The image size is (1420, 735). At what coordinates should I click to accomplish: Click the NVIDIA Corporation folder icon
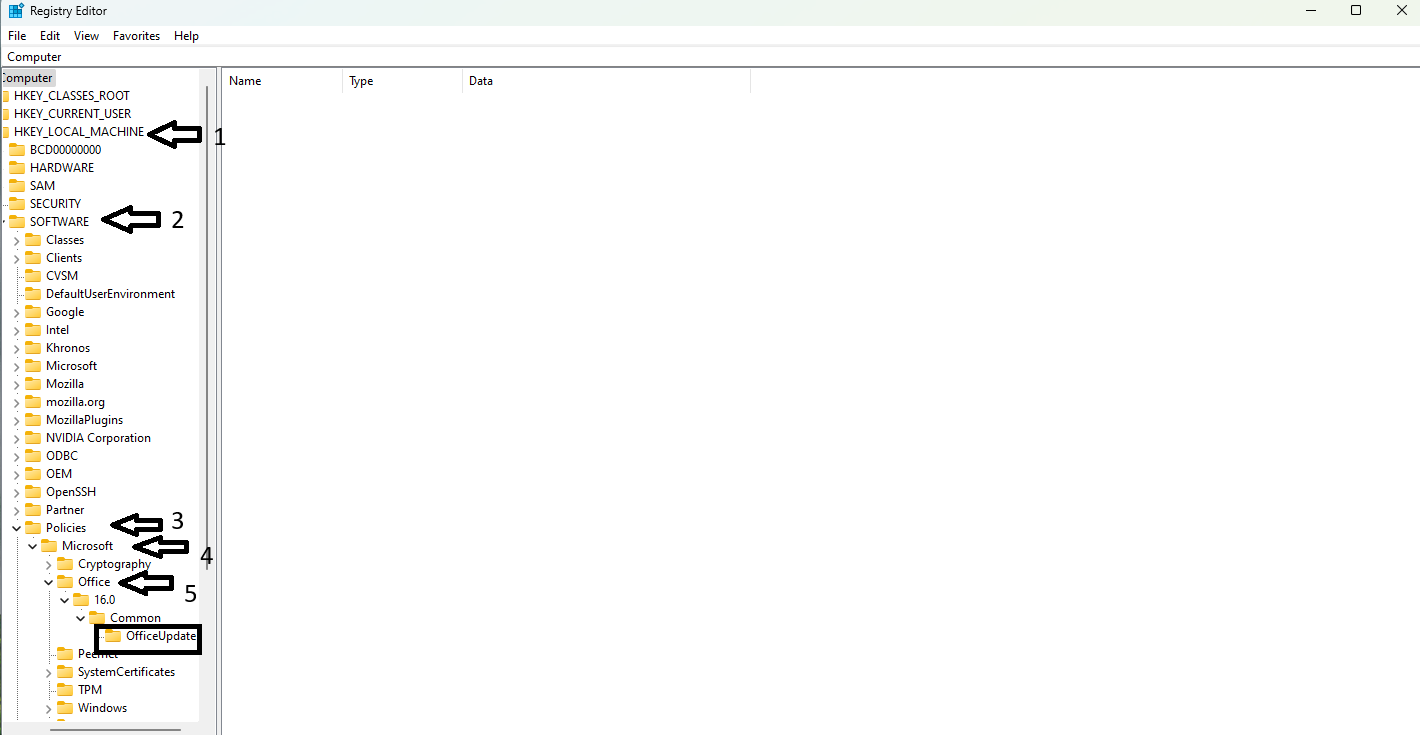33,438
